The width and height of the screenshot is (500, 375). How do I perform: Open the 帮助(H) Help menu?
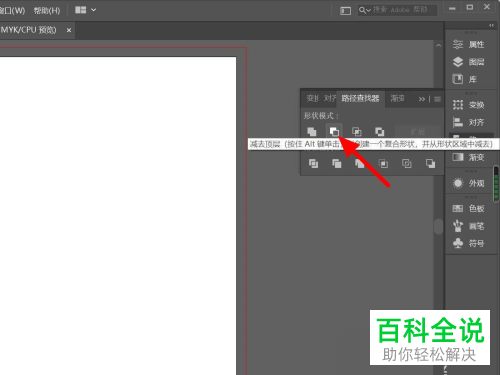click(x=47, y=11)
